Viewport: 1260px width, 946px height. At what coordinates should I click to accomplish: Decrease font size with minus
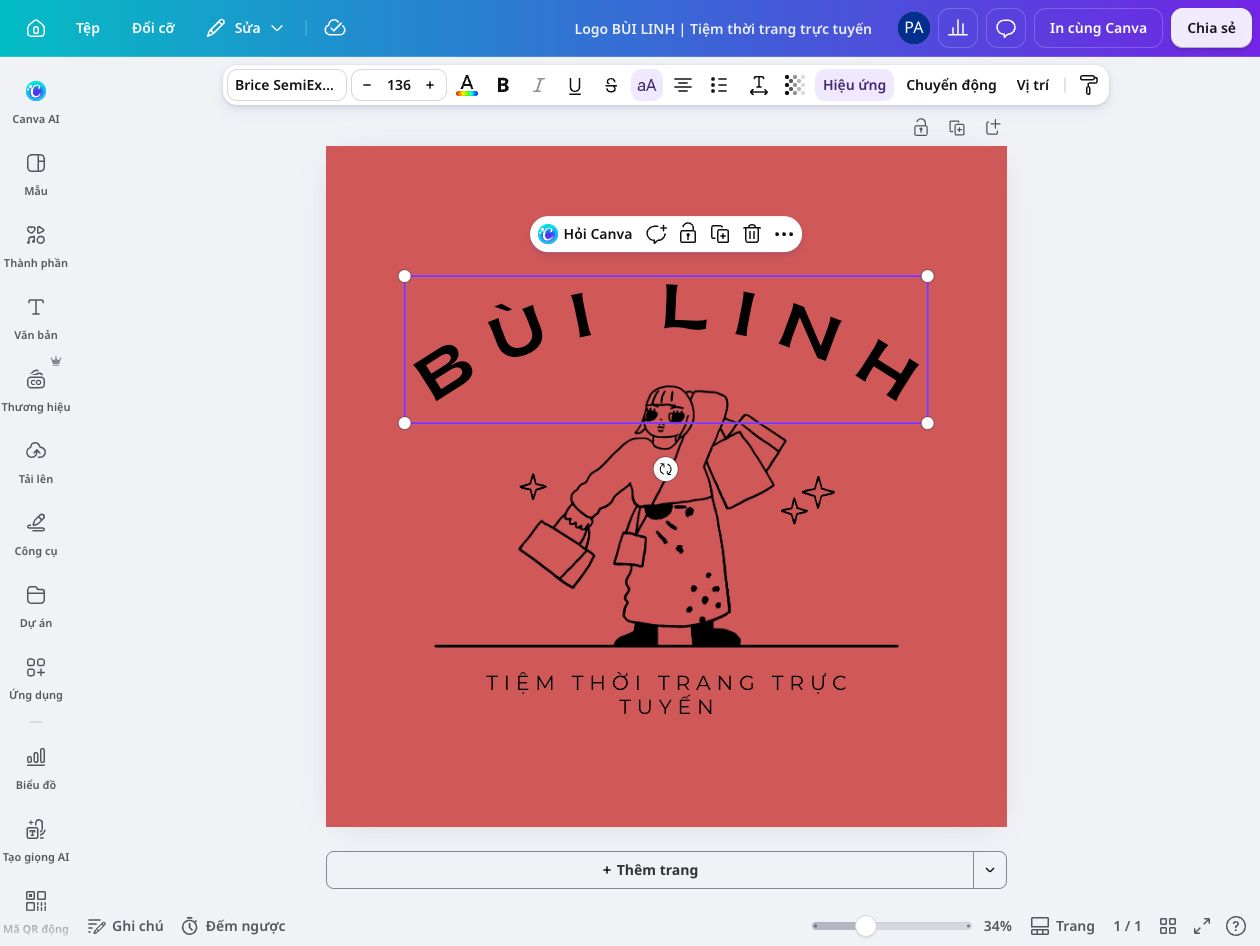pos(367,85)
